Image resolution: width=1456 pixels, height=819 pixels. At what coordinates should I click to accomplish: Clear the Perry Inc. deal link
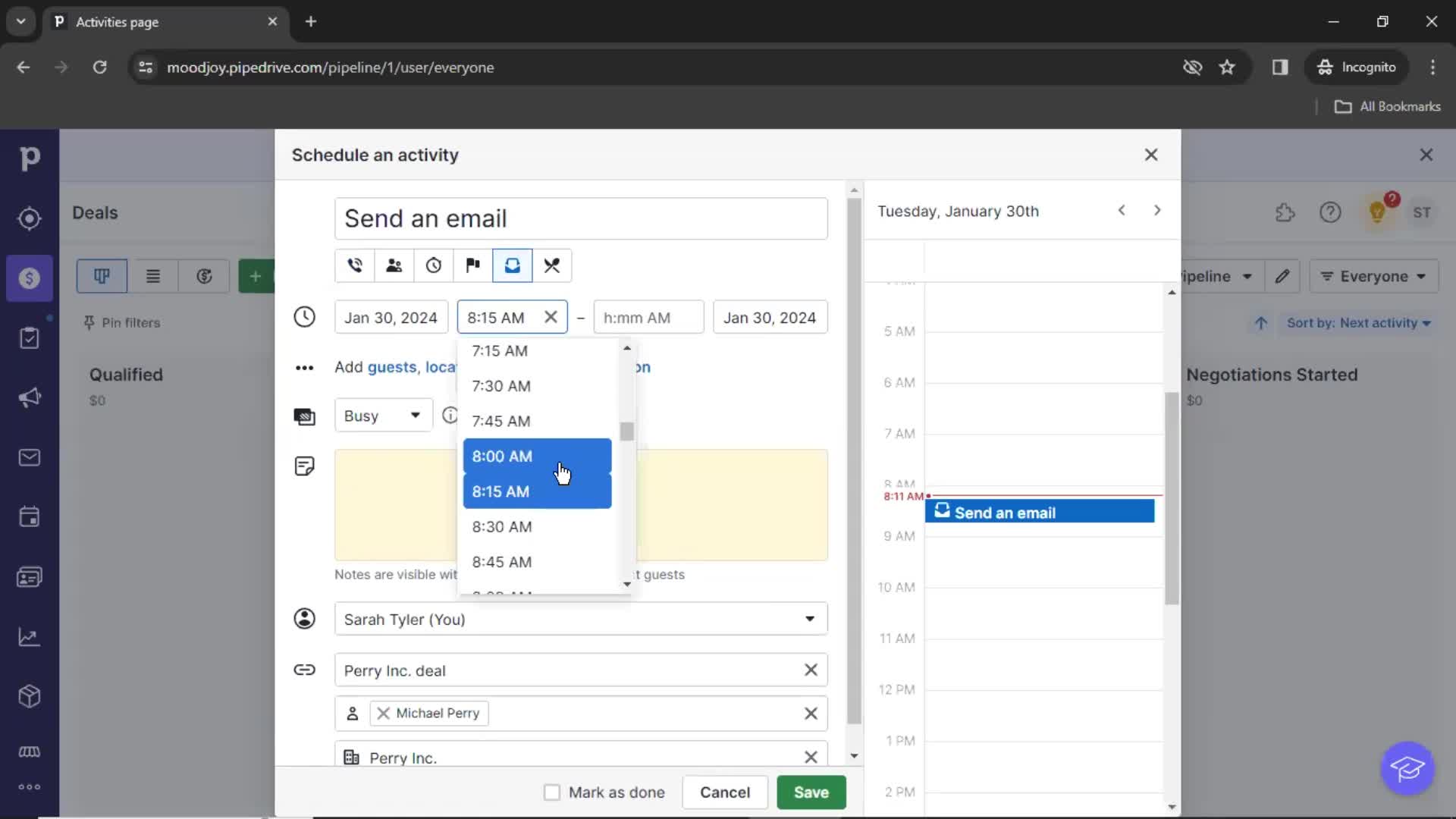coord(811,670)
